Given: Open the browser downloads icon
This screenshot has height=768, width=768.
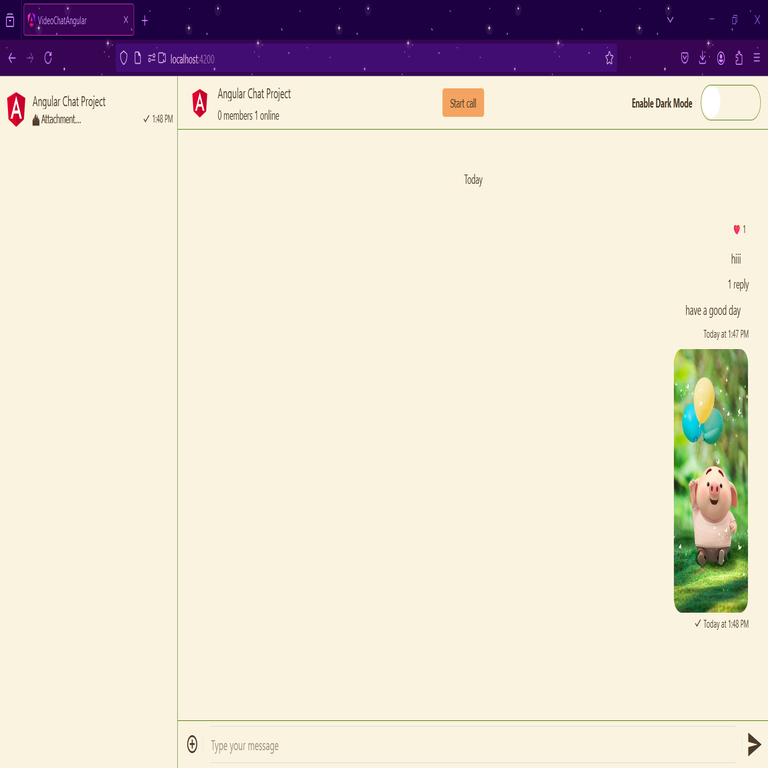Looking at the screenshot, I should (x=702, y=58).
